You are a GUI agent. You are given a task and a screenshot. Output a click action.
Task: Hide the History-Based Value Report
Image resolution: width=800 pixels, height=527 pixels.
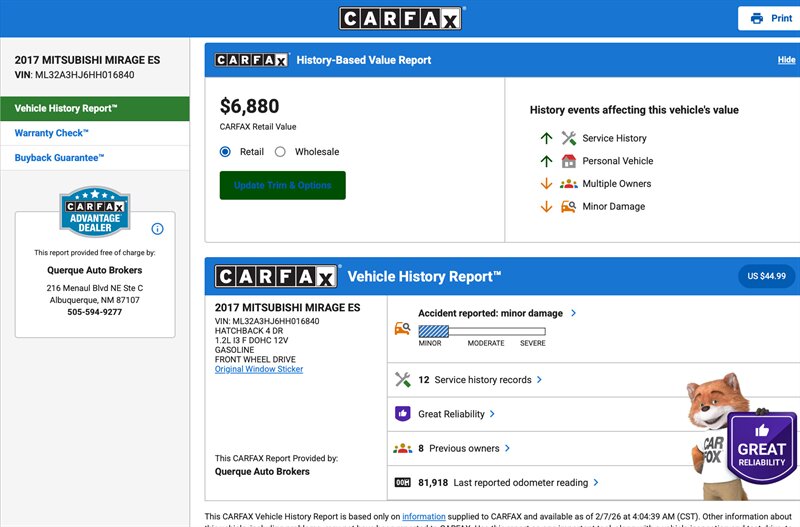pyautogui.click(x=786, y=60)
